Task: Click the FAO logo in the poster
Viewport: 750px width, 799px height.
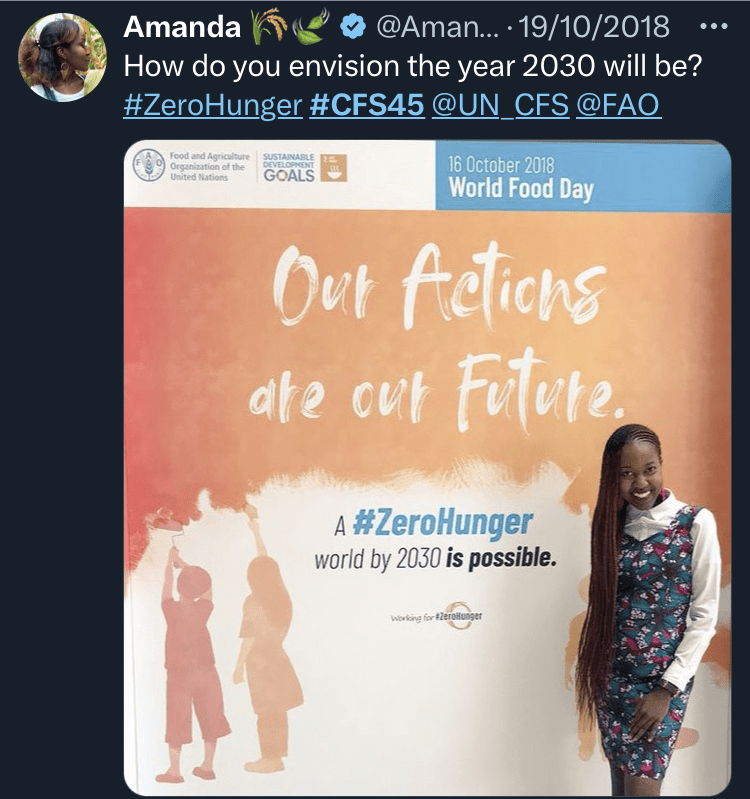Action: click(x=149, y=166)
